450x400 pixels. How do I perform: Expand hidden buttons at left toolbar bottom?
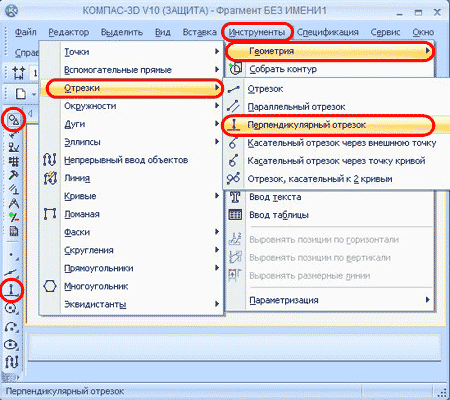pyautogui.click(x=11, y=377)
